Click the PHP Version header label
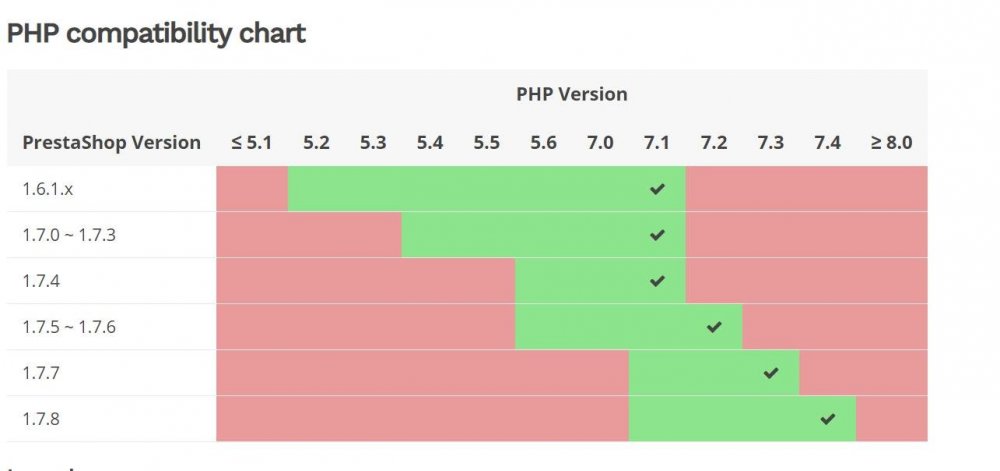This screenshot has height=471, width=1000. pyautogui.click(x=572, y=94)
